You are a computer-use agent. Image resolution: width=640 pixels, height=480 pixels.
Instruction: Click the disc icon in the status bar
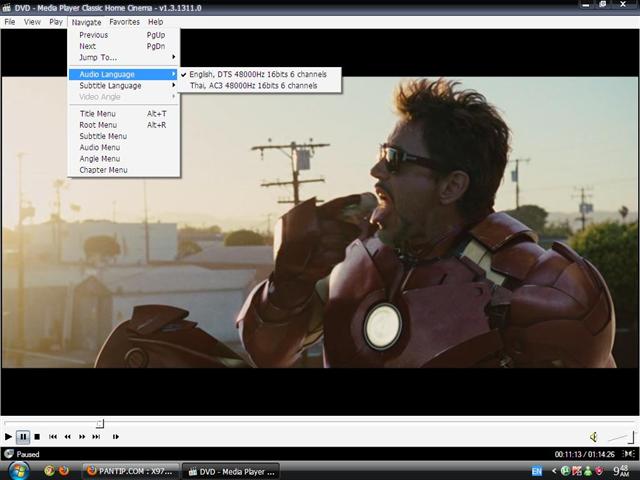[x=9, y=454]
